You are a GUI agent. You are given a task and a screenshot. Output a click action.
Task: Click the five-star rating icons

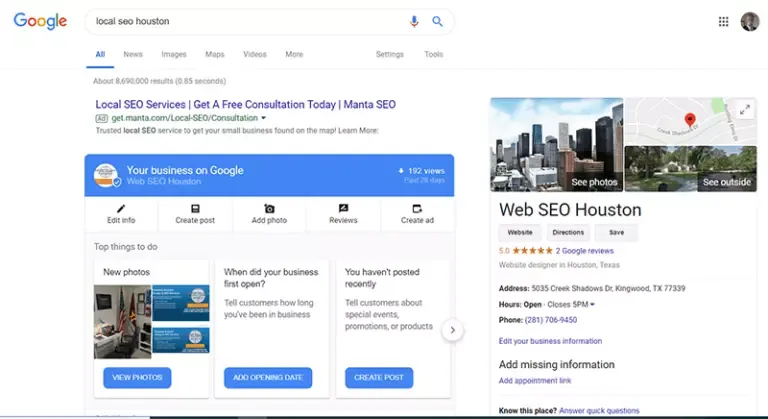(532, 251)
